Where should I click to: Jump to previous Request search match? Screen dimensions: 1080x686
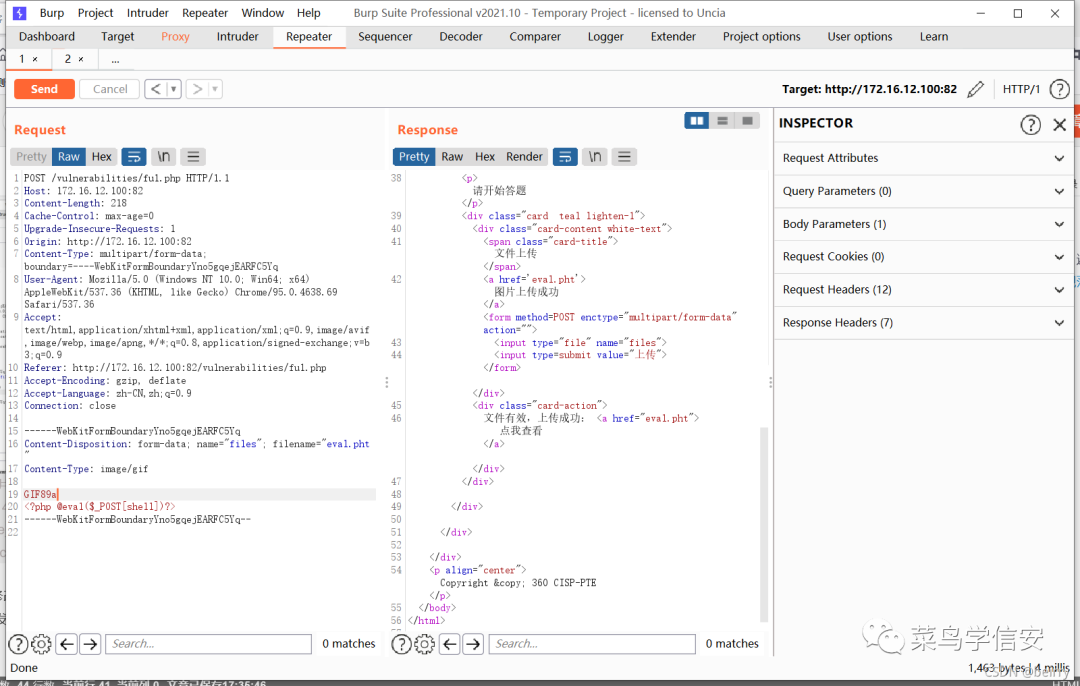(67, 644)
